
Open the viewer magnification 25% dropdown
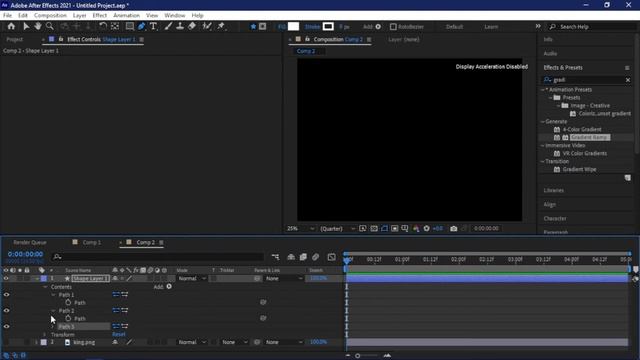300,229
